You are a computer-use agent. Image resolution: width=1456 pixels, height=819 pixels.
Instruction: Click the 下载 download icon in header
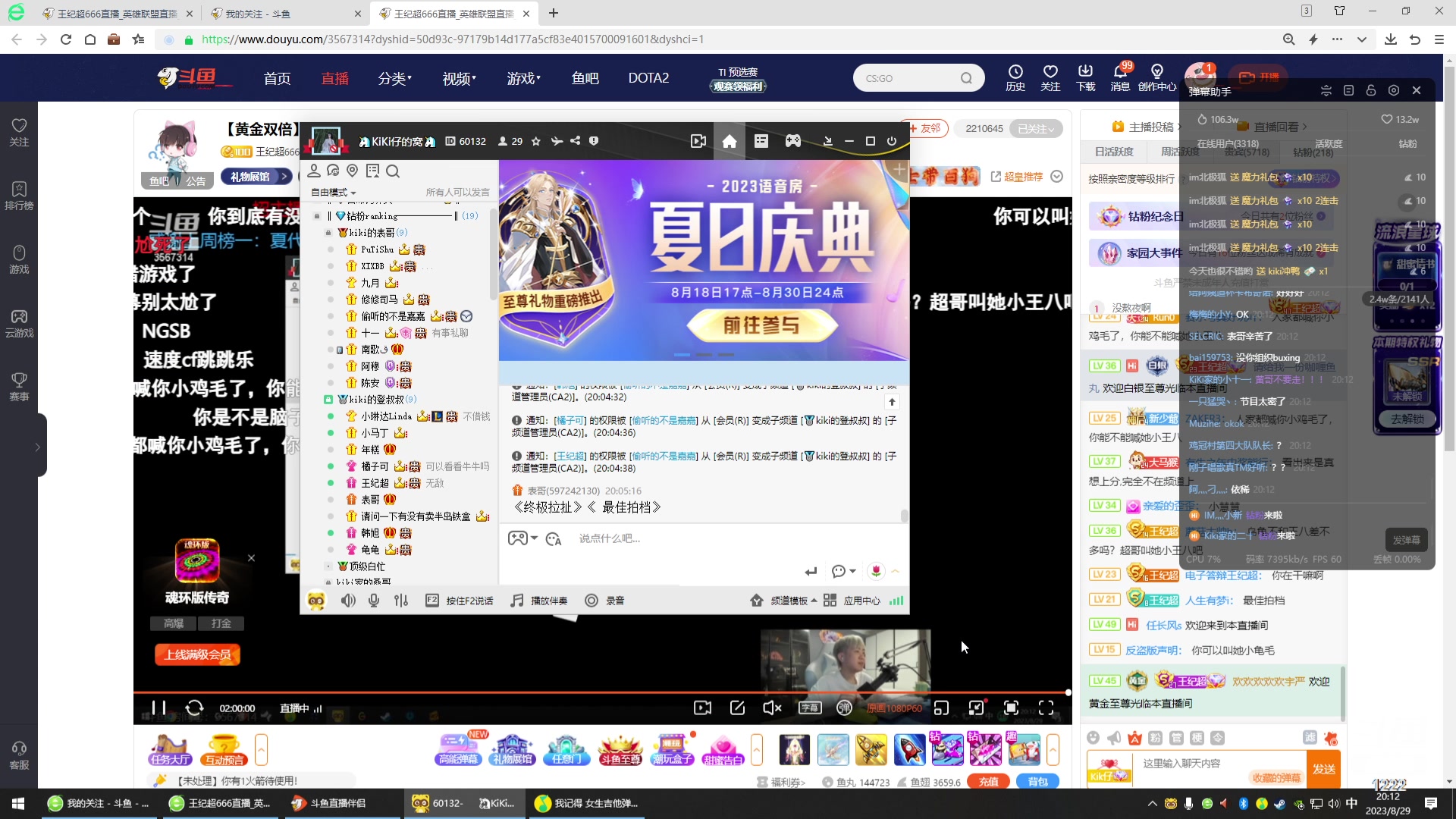[x=1086, y=78]
